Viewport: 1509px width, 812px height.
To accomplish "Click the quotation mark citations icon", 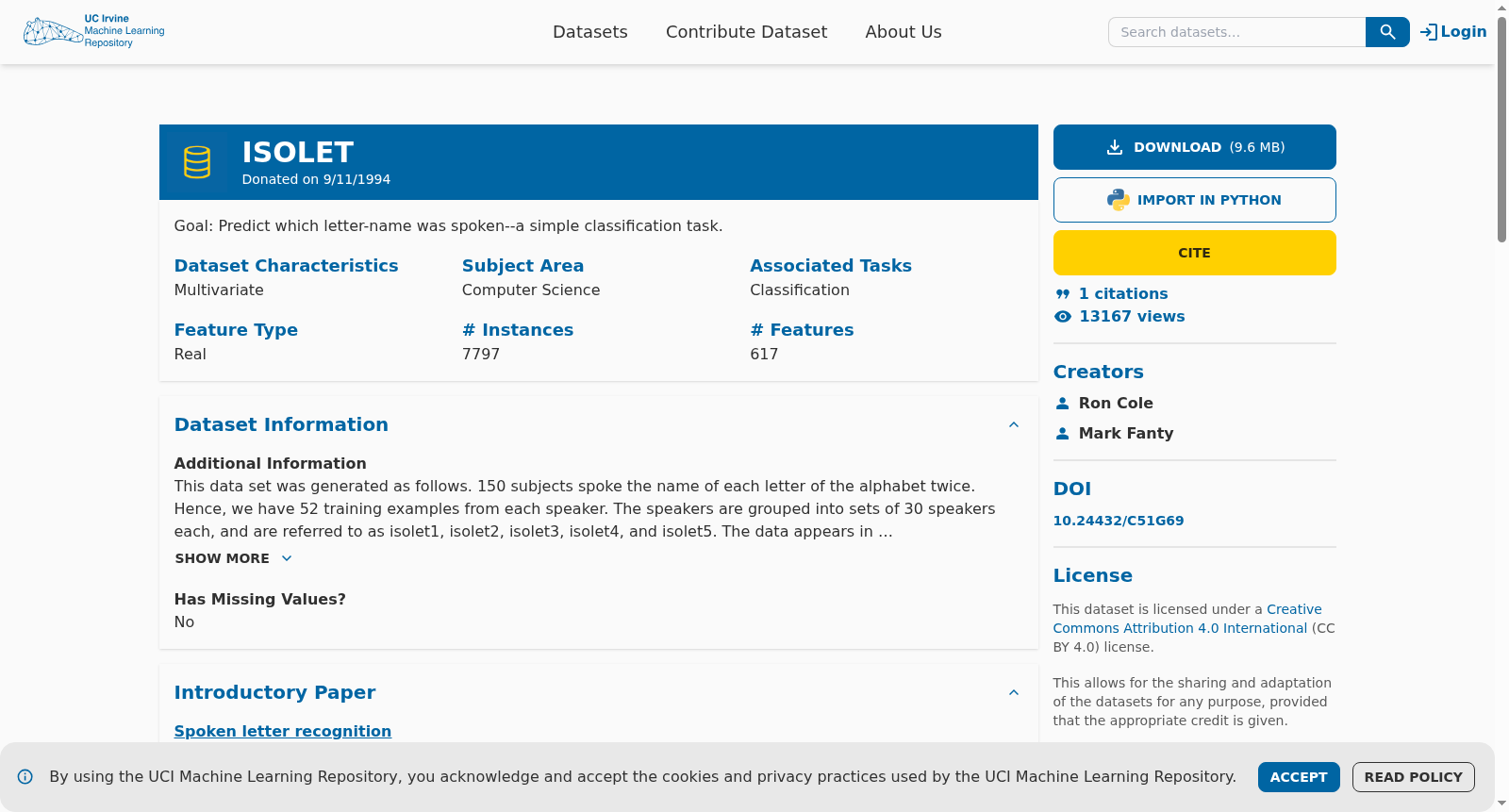I will pyautogui.click(x=1063, y=294).
